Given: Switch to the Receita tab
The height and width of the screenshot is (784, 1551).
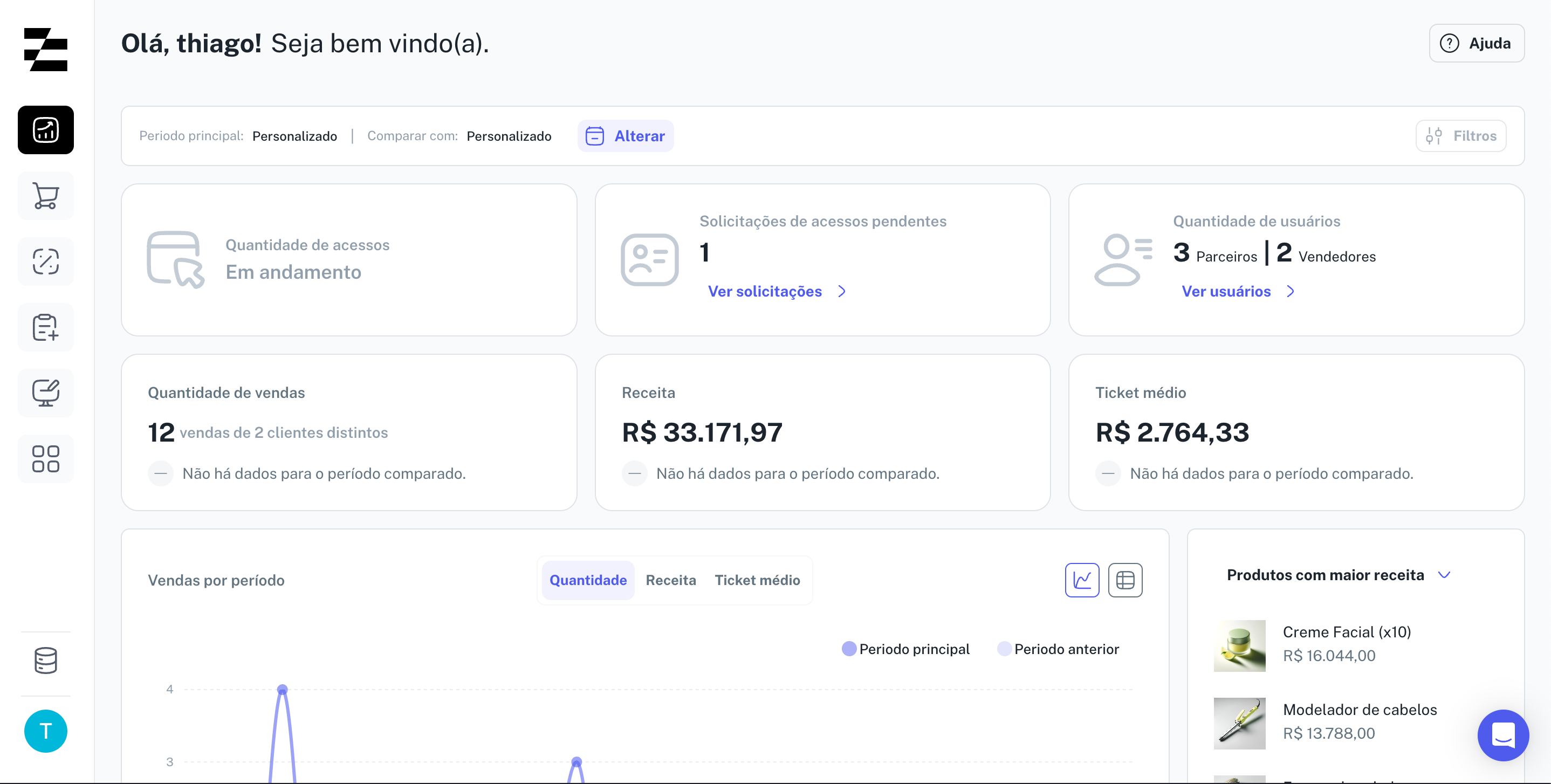Looking at the screenshot, I should (x=671, y=580).
